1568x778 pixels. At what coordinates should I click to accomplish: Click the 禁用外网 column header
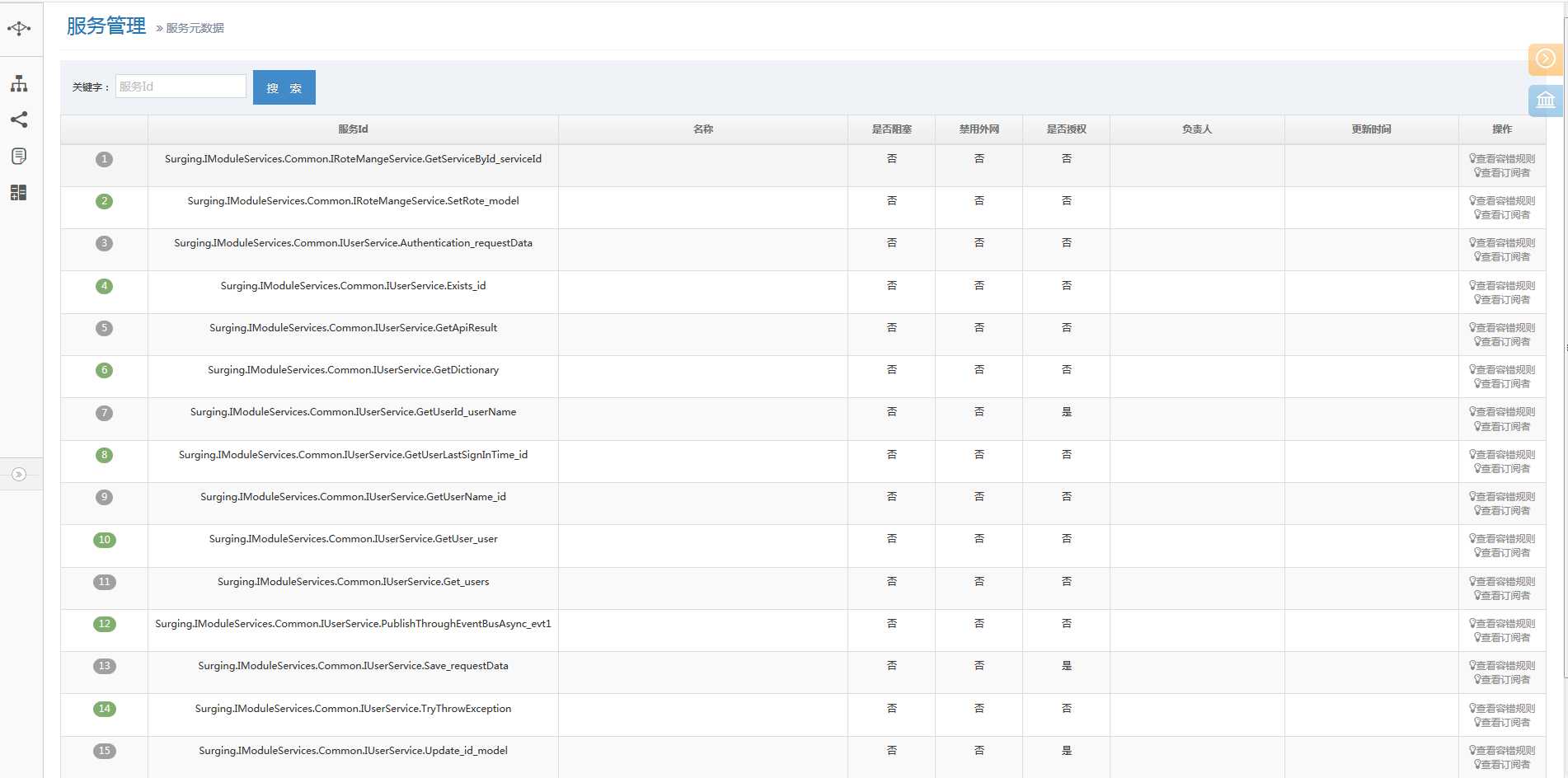point(979,129)
